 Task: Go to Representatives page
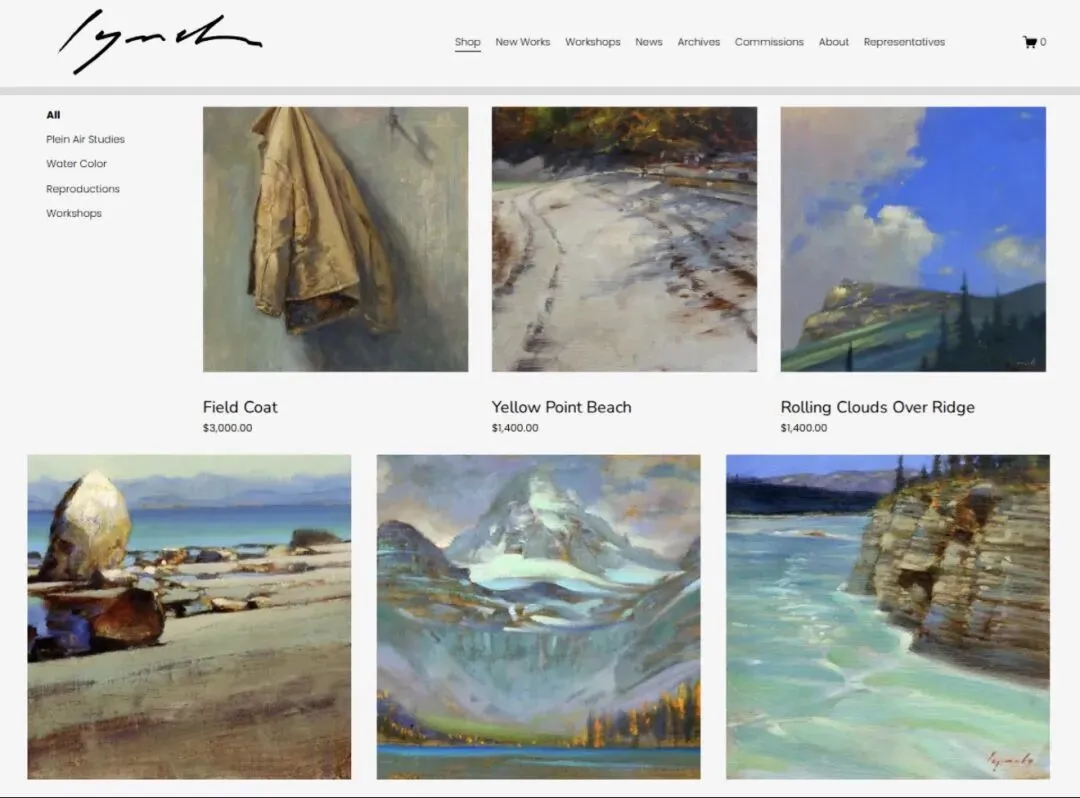pyautogui.click(x=904, y=42)
